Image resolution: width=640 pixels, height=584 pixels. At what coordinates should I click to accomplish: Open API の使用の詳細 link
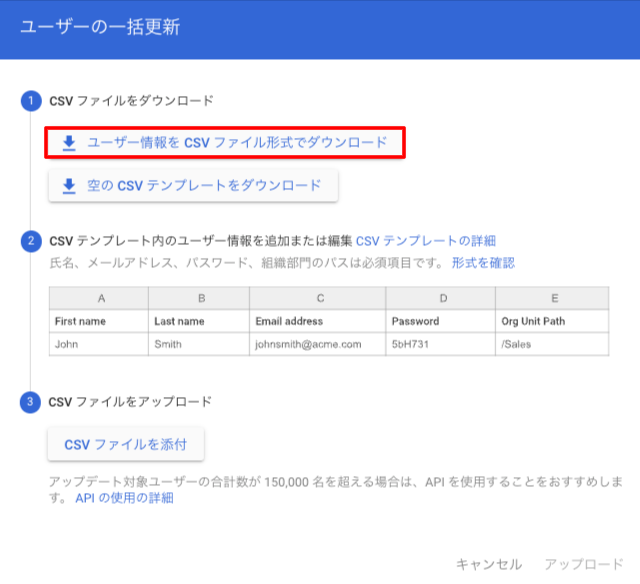click(124, 498)
